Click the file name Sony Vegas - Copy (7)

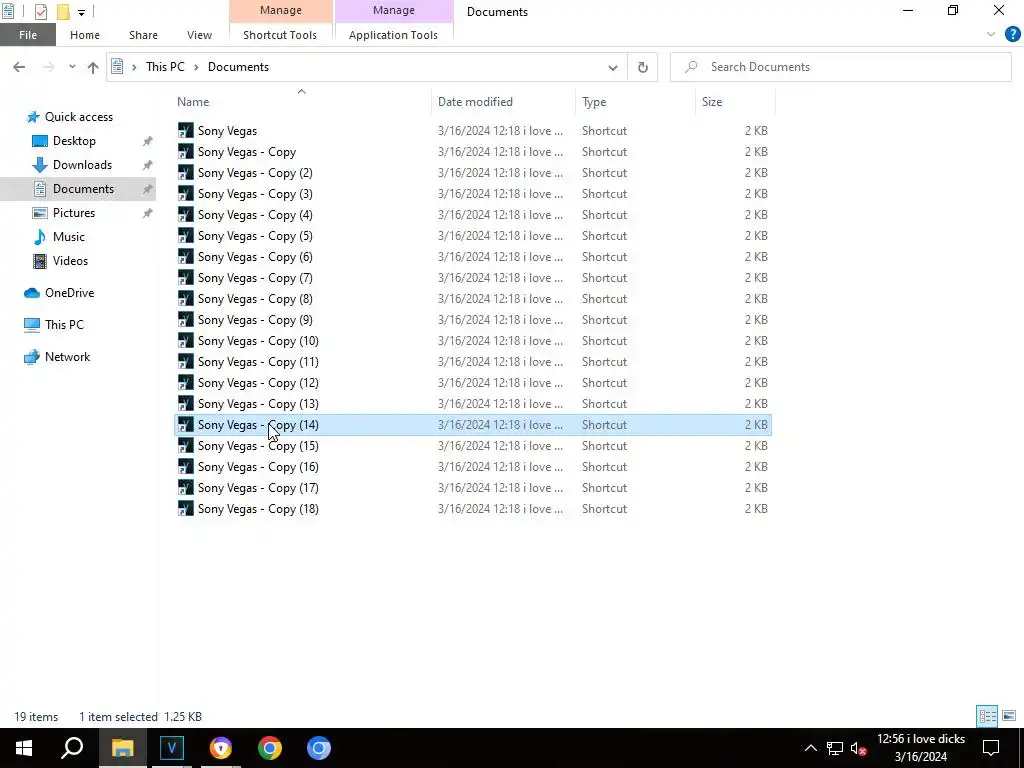point(255,278)
